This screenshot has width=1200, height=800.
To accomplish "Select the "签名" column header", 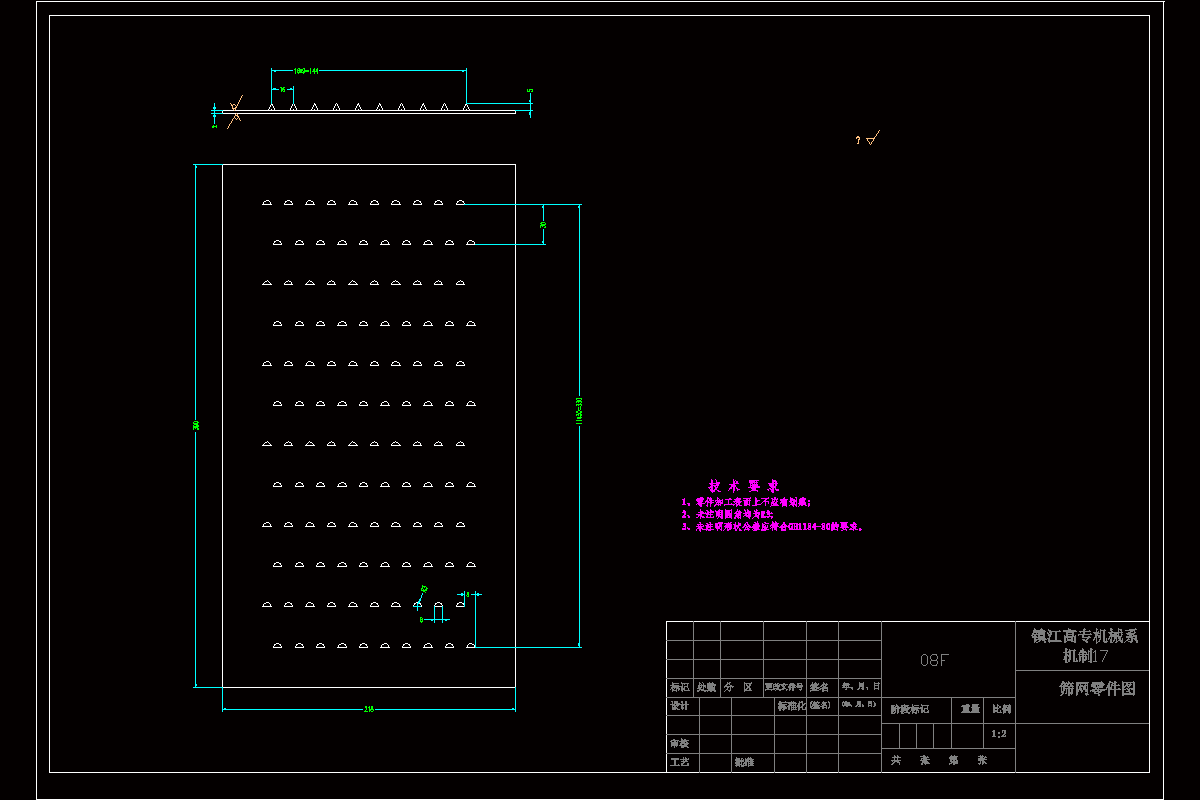I will (x=819, y=687).
